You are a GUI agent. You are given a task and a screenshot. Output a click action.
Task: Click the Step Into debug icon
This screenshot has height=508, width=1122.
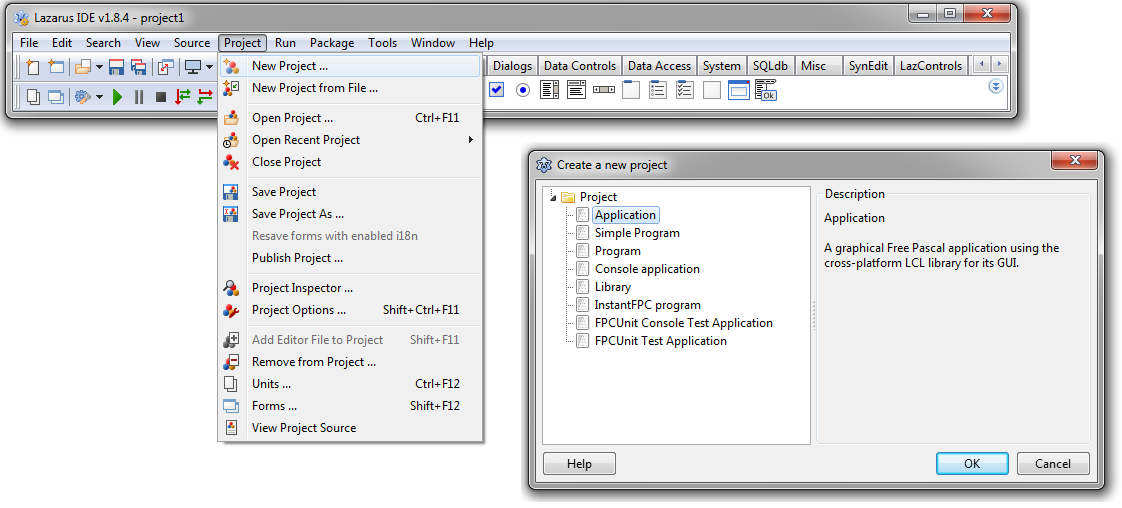pyautogui.click(x=182, y=96)
